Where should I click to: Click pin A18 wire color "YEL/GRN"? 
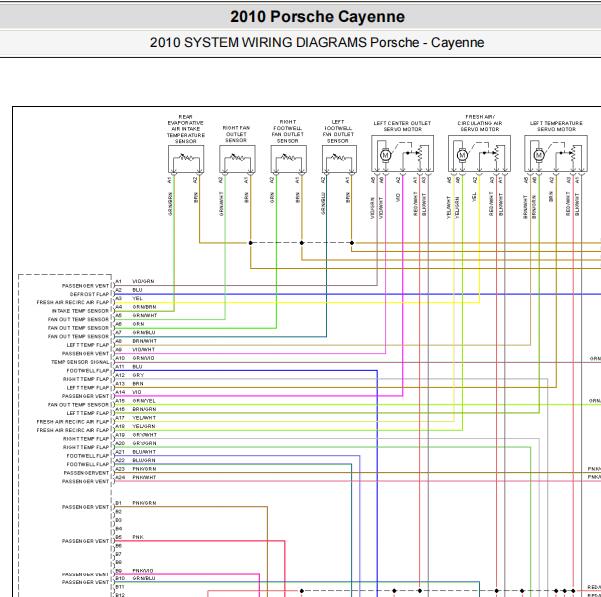coord(144,426)
